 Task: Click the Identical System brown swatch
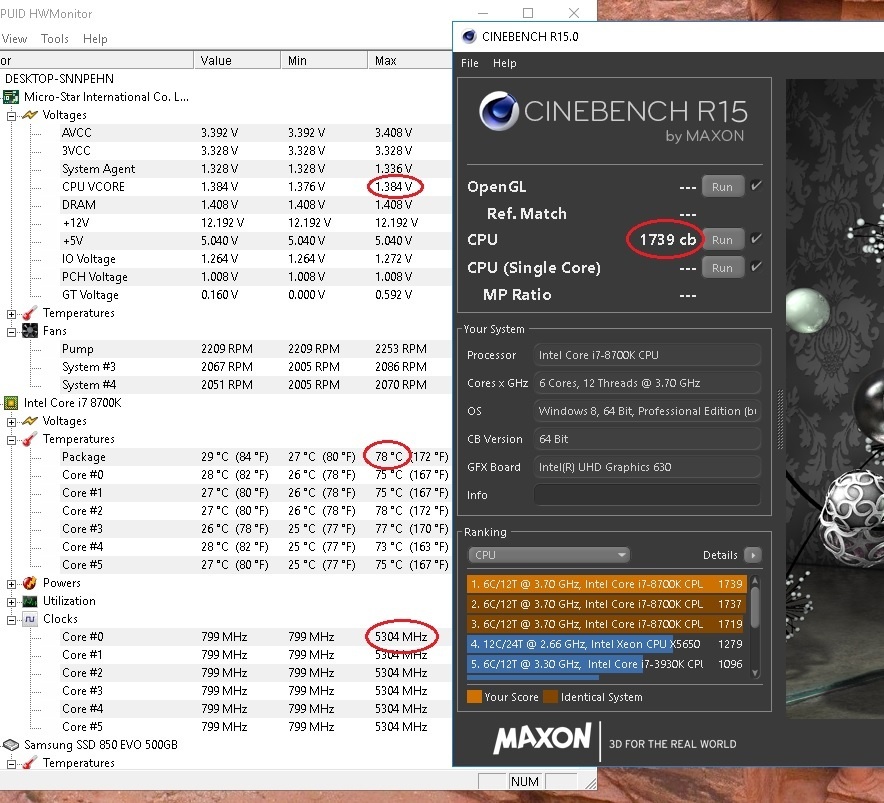[551, 697]
